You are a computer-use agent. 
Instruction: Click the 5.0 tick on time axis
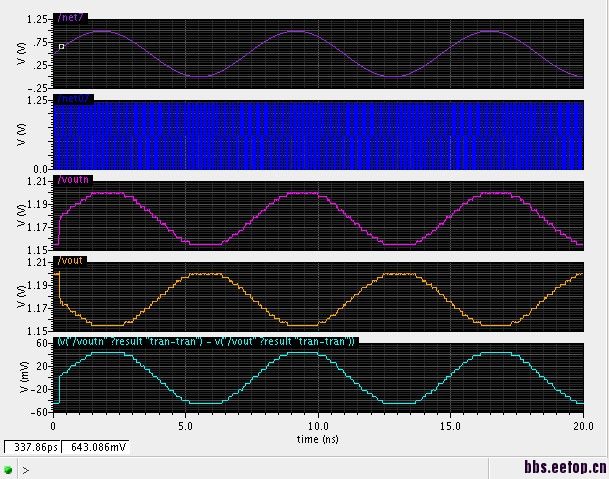185,426
